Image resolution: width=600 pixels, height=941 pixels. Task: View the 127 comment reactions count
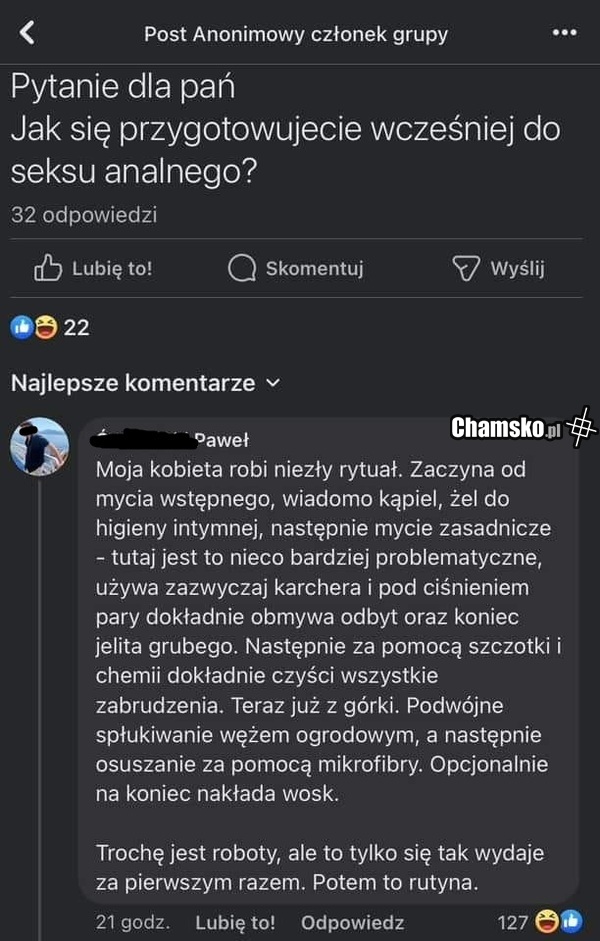(512, 922)
